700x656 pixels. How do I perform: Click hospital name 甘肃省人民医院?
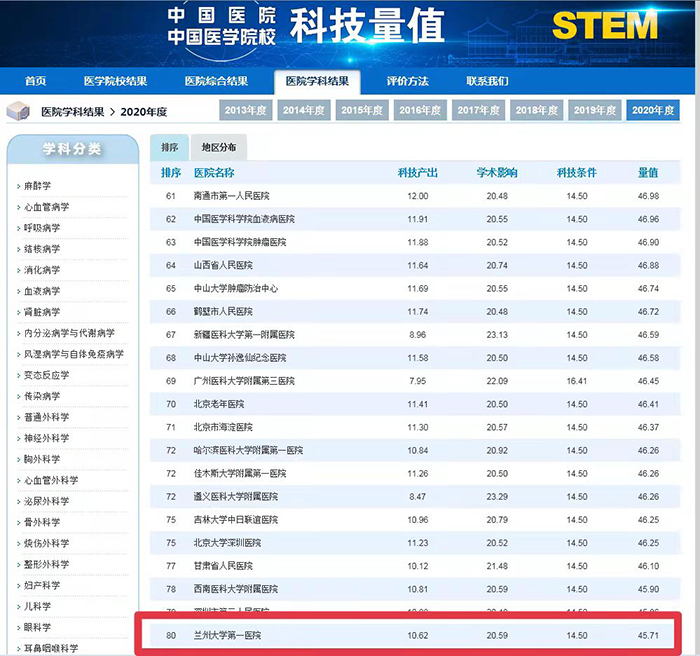pos(223,566)
